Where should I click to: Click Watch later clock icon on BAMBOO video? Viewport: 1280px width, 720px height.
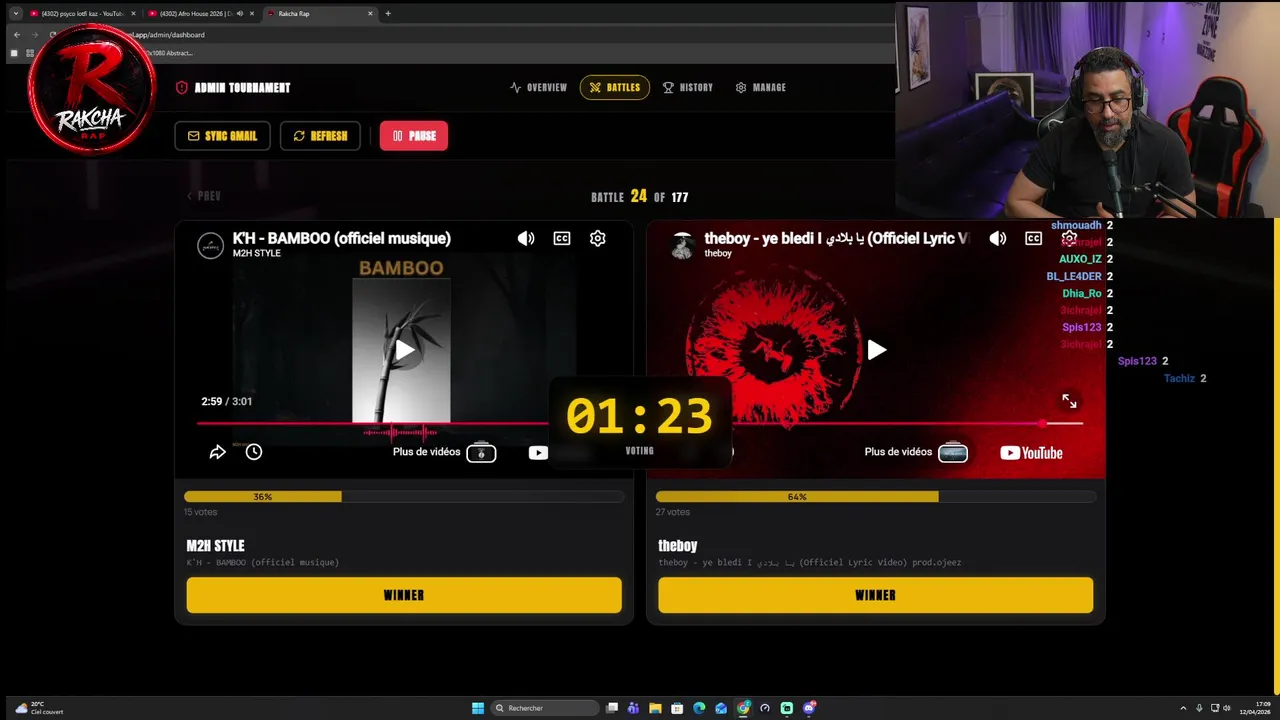coord(254,452)
